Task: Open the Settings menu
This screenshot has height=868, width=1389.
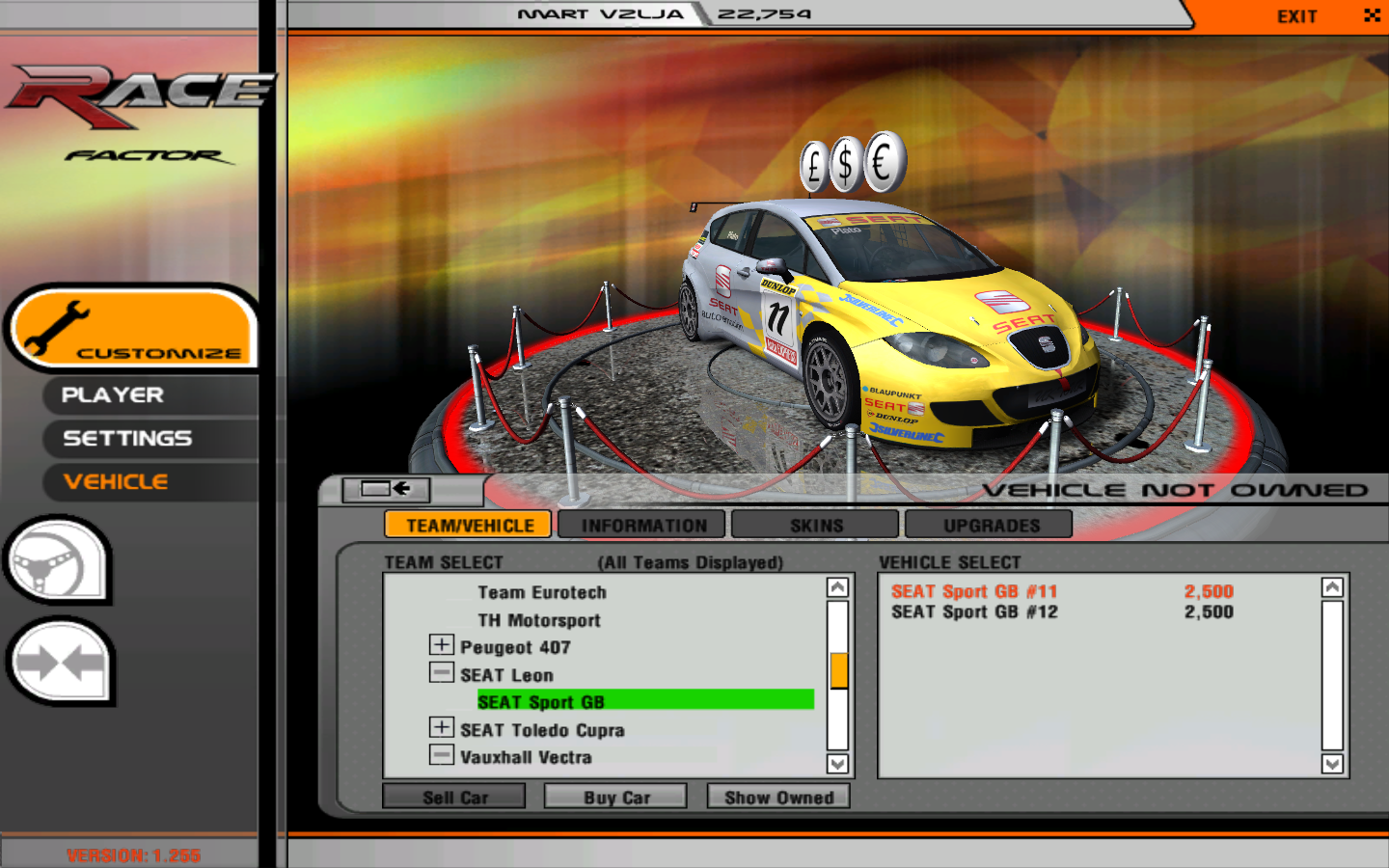Action: click(x=127, y=439)
